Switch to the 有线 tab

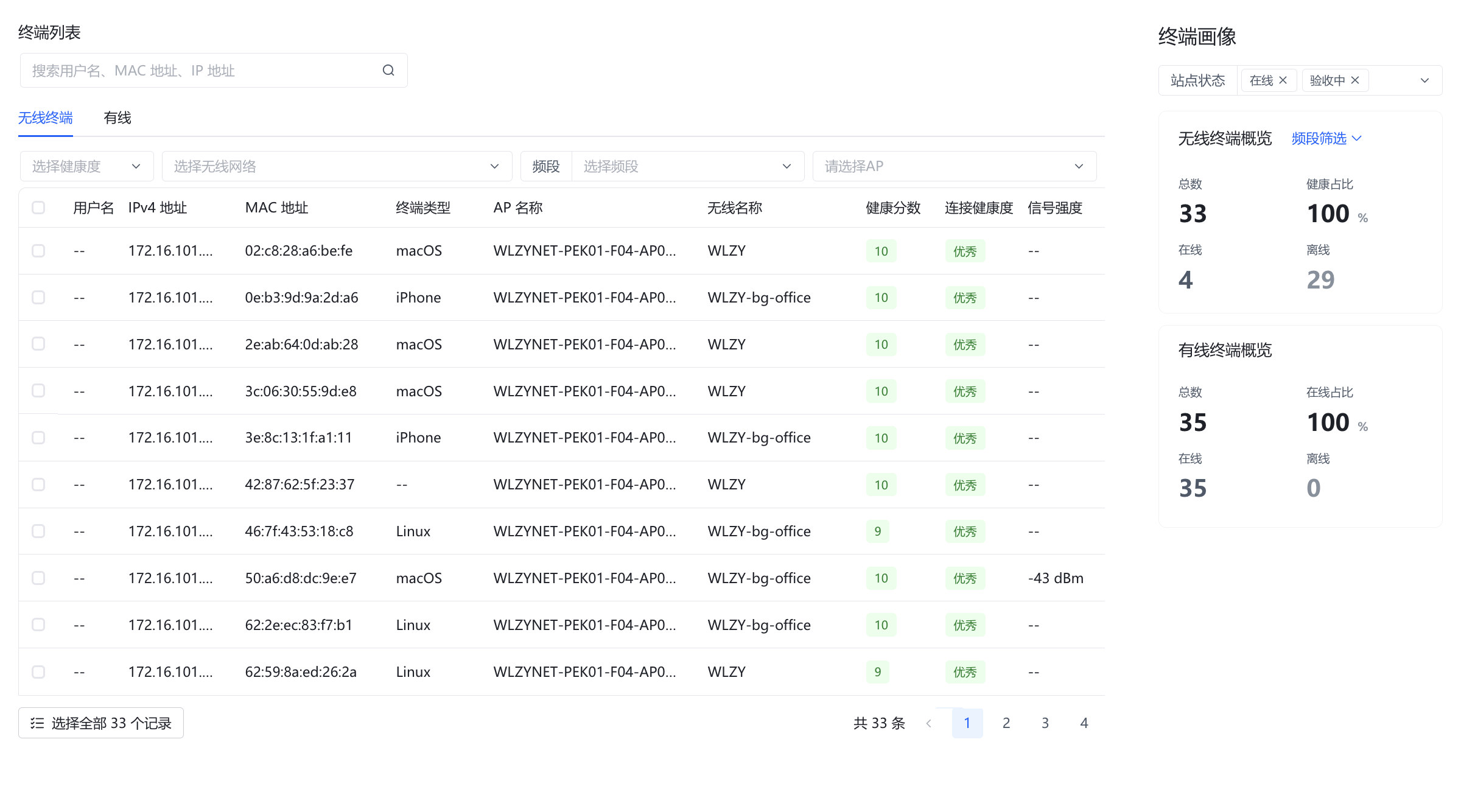coord(117,118)
